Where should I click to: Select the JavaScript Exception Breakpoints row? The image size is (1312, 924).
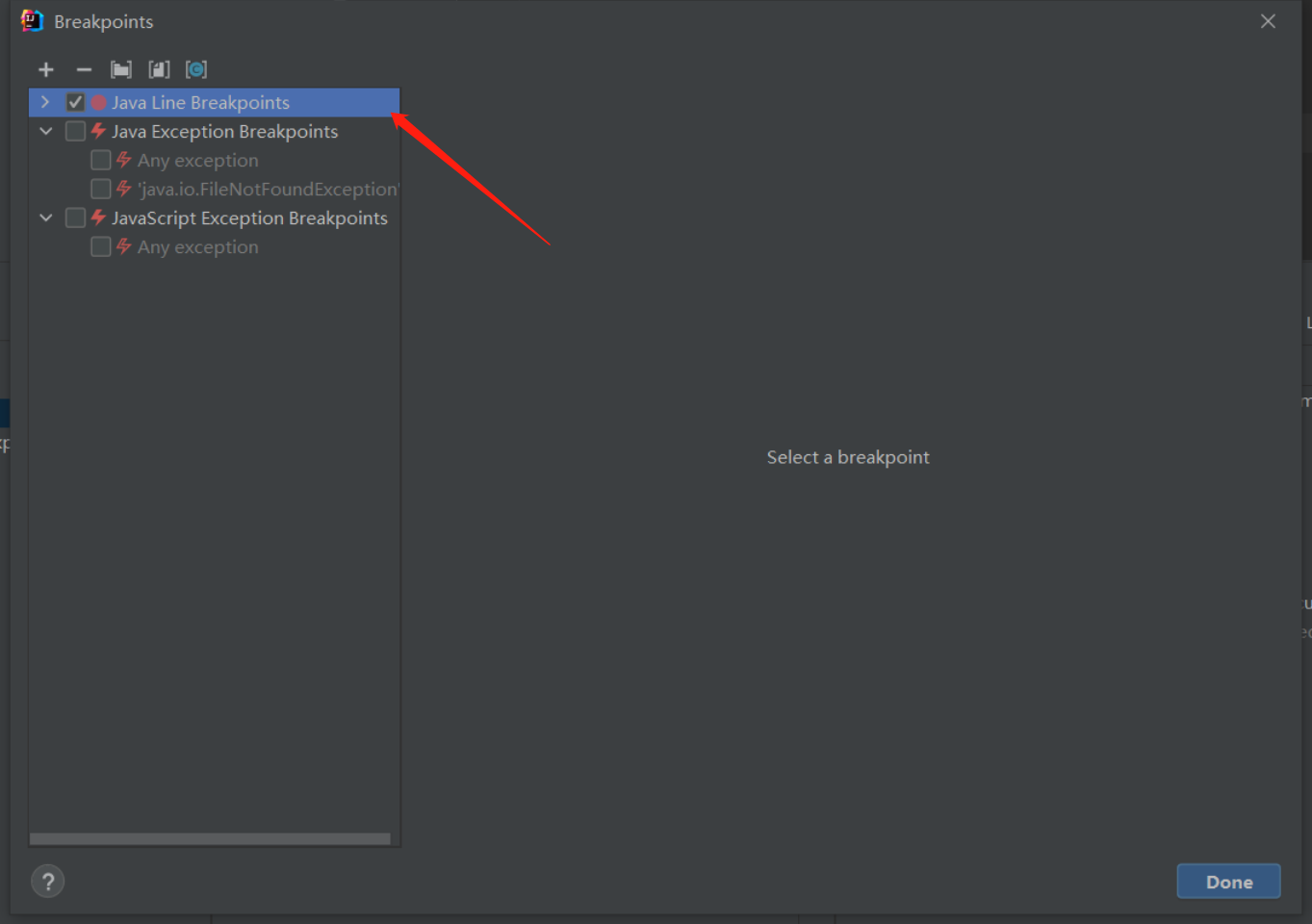215,218
